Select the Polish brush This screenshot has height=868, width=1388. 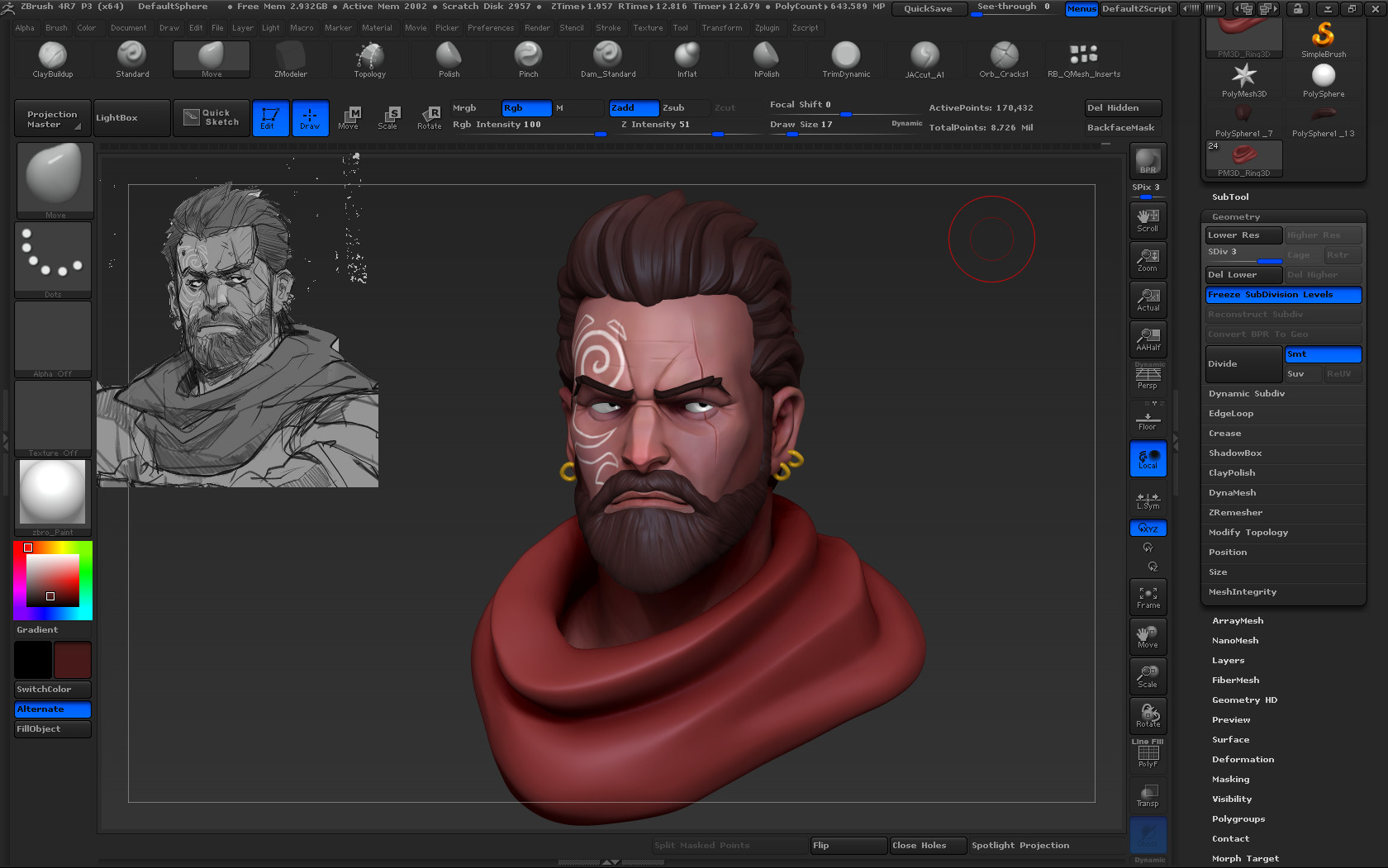click(449, 59)
